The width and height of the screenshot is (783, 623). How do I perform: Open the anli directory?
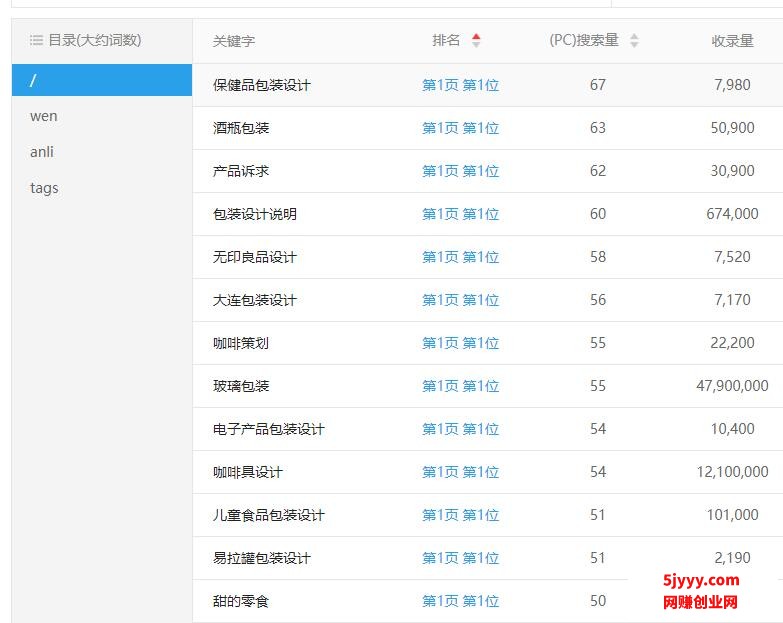42,152
